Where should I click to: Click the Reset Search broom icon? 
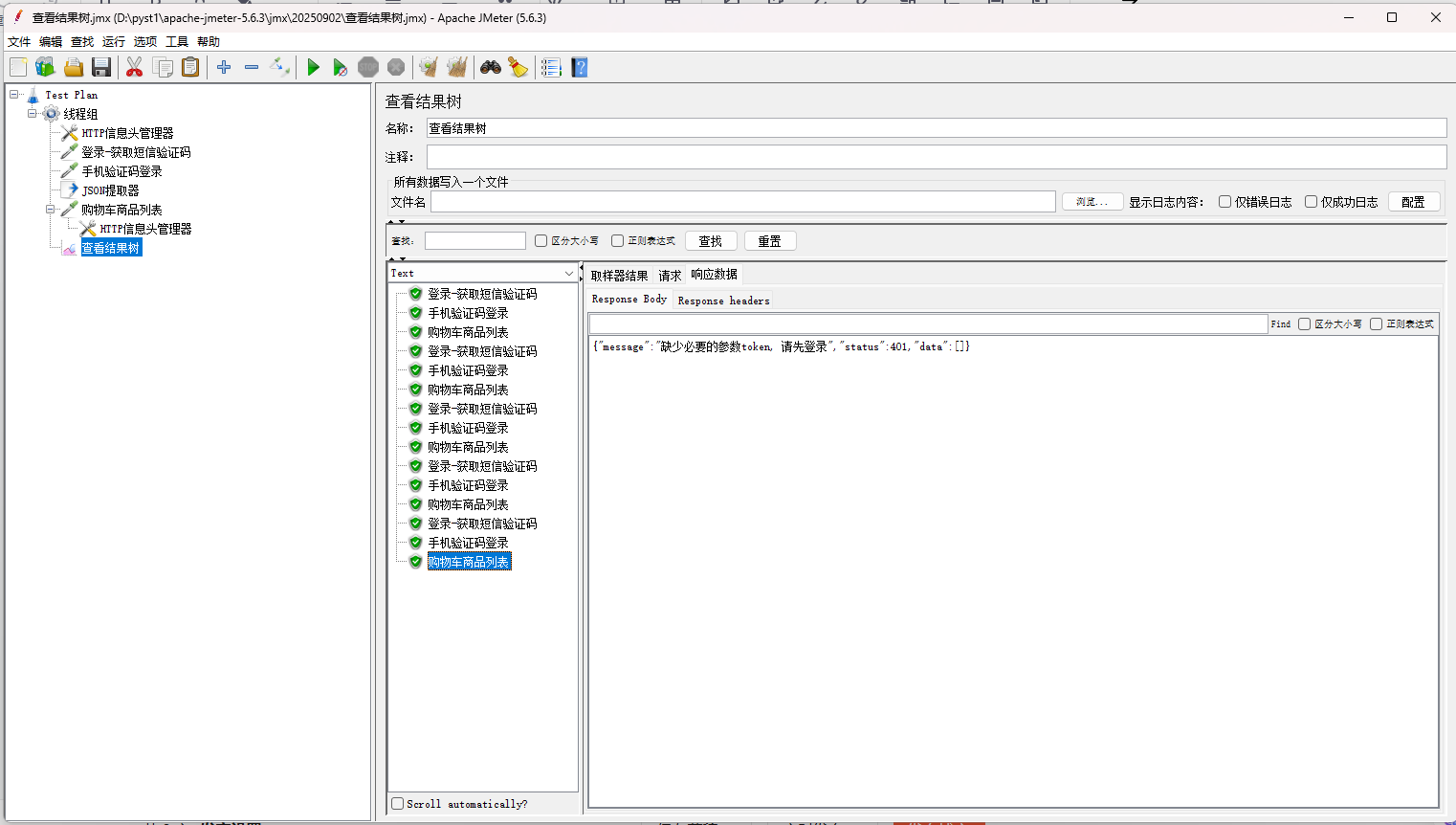click(x=518, y=67)
